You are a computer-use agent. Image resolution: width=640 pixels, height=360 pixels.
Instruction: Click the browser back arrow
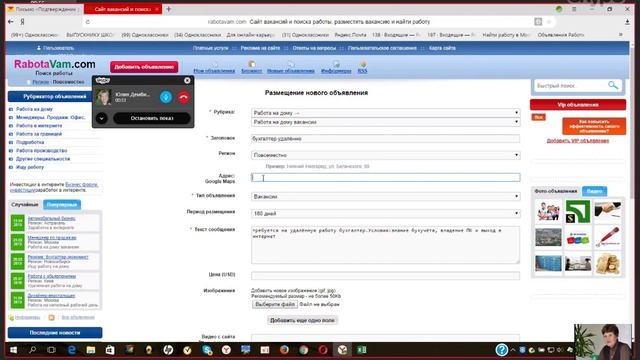pyautogui.click(x=11, y=22)
